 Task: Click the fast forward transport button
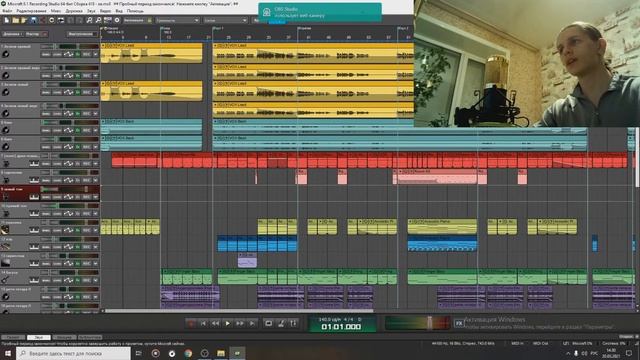click(240, 323)
